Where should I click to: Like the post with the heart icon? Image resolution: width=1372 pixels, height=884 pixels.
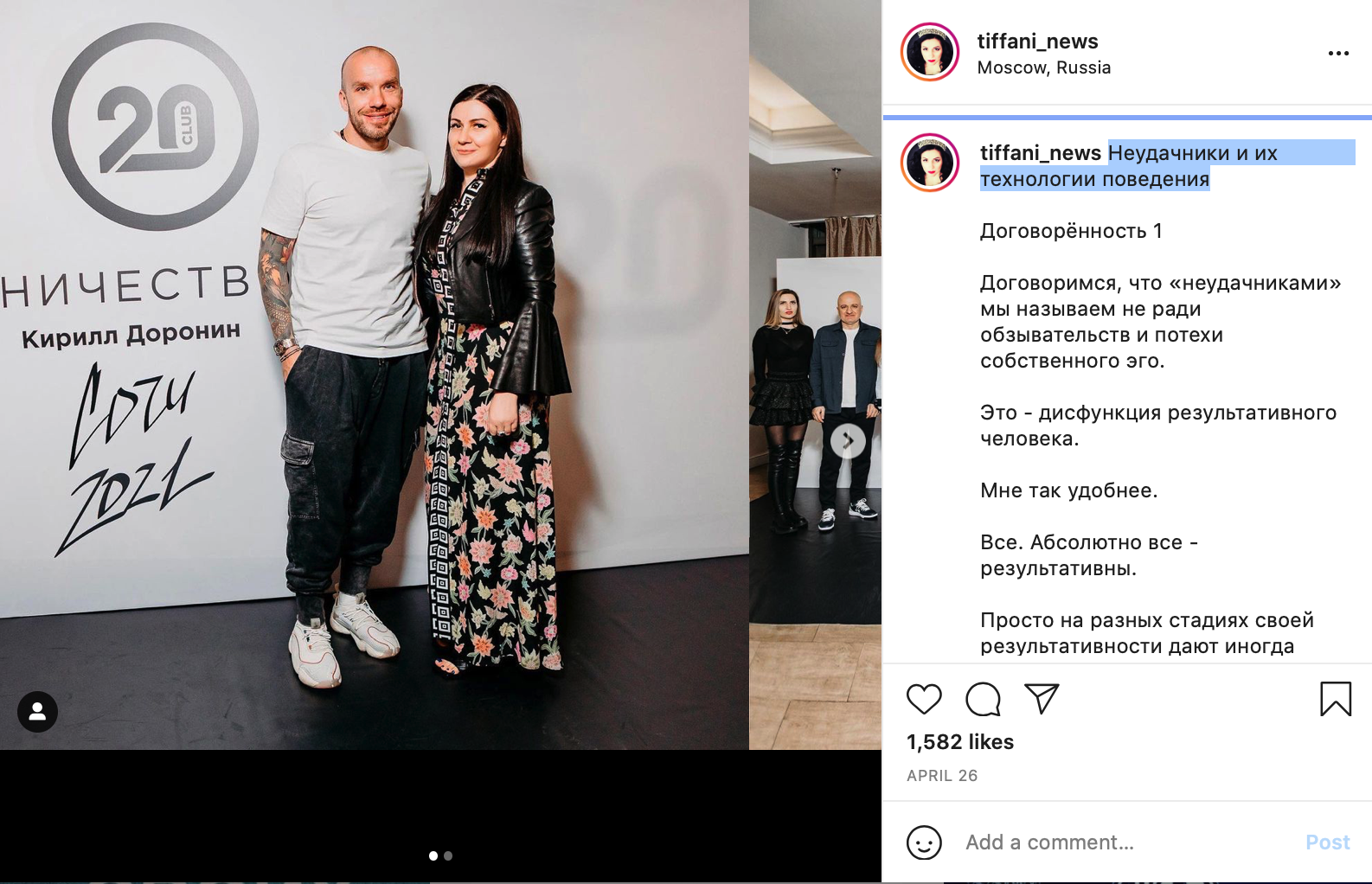tap(924, 699)
